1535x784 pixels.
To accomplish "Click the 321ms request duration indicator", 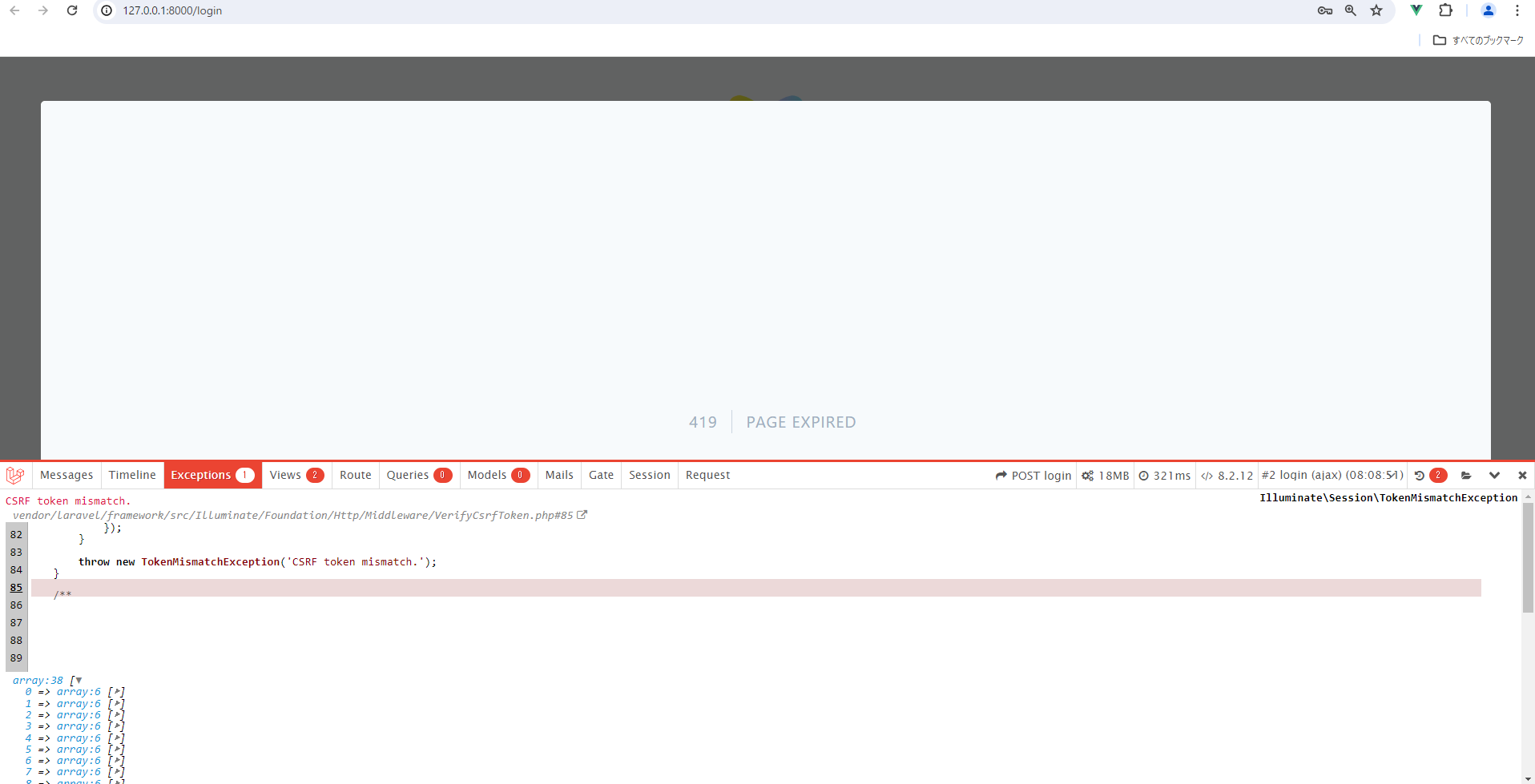I will click(x=1165, y=476).
